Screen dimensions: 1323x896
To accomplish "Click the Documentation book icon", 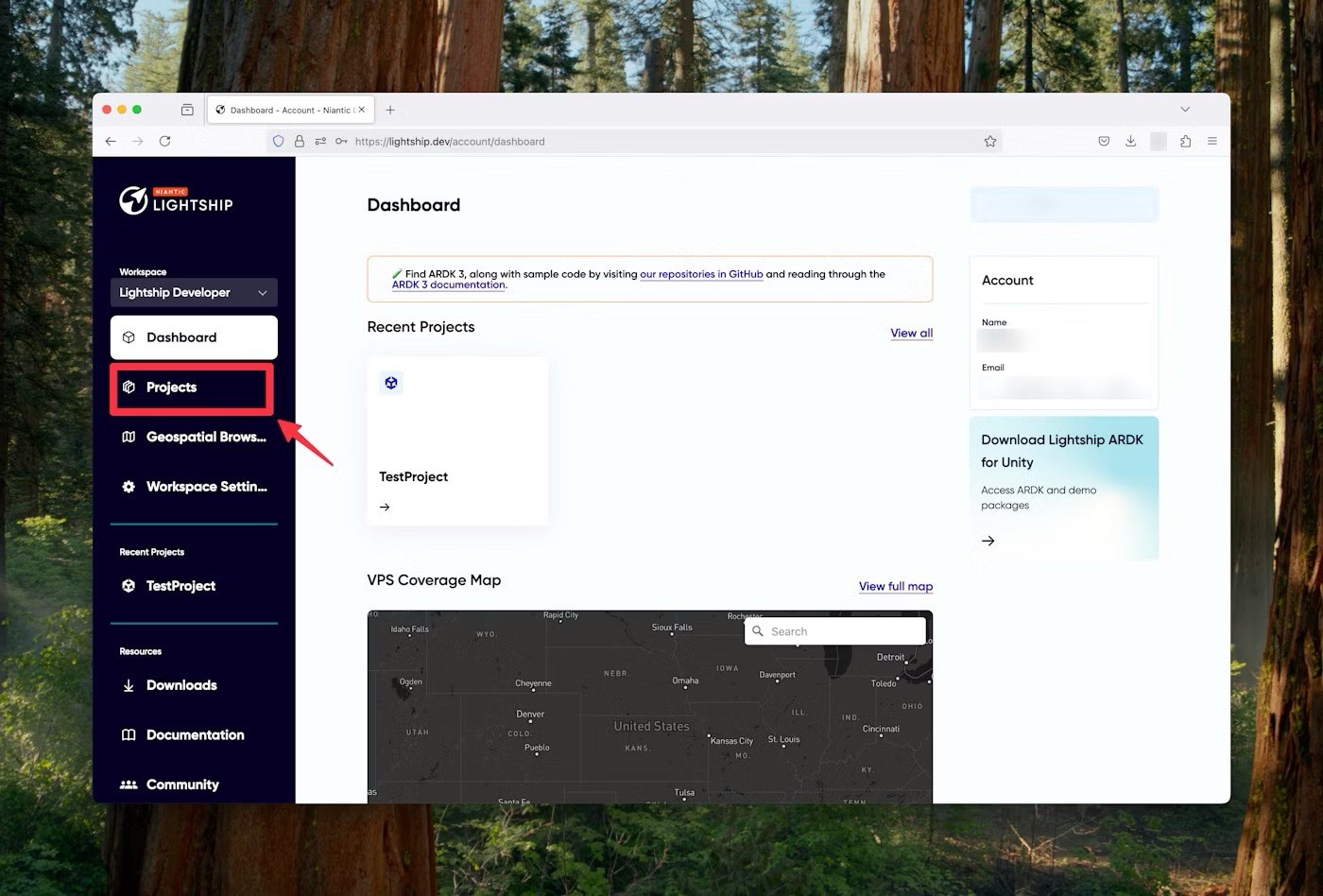I will tap(129, 735).
